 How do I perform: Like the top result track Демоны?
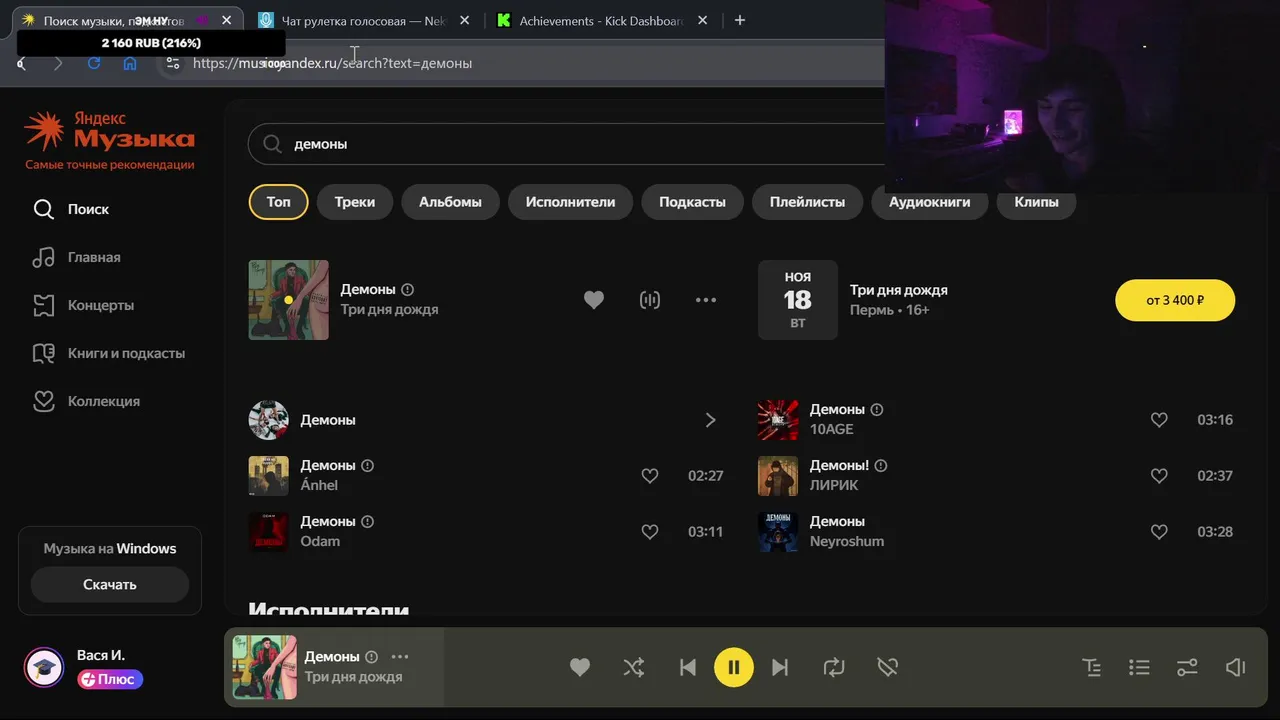594,300
